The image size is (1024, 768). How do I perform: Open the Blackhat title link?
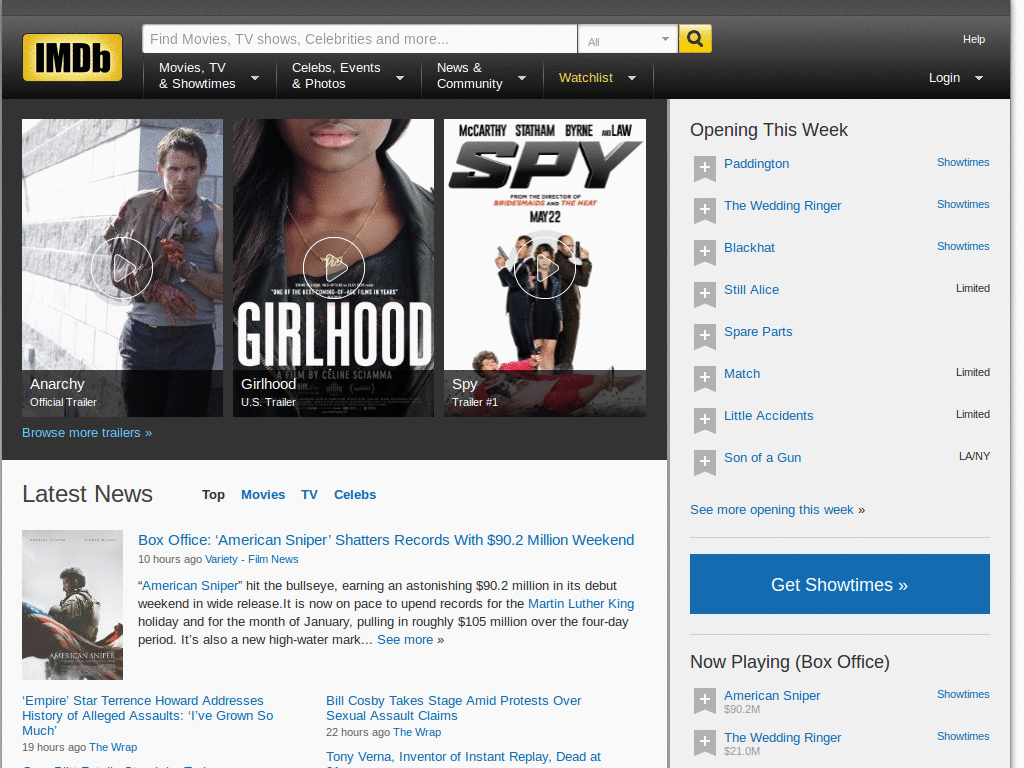click(x=749, y=248)
